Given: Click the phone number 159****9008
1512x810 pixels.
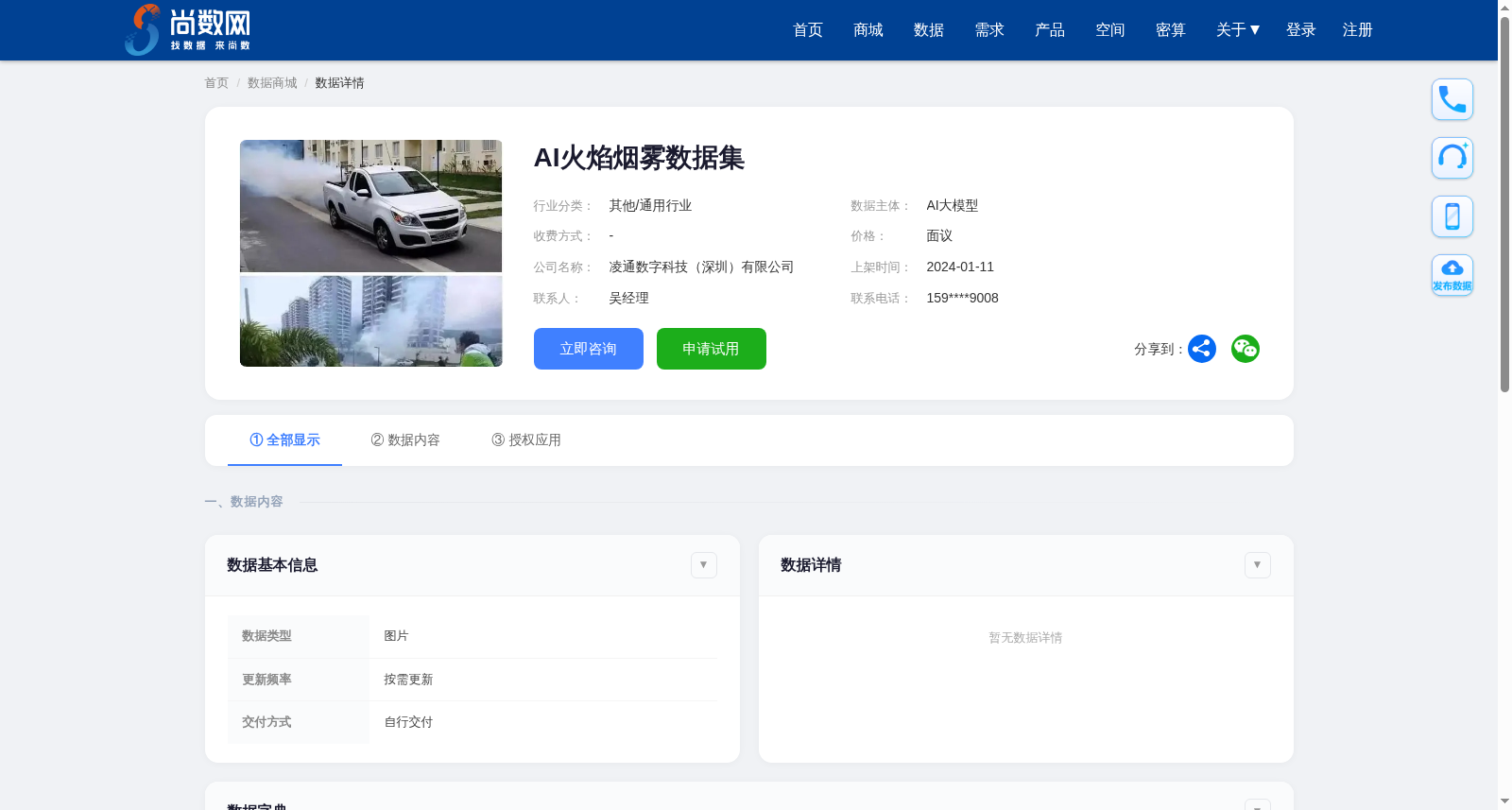Looking at the screenshot, I should (x=962, y=299).
